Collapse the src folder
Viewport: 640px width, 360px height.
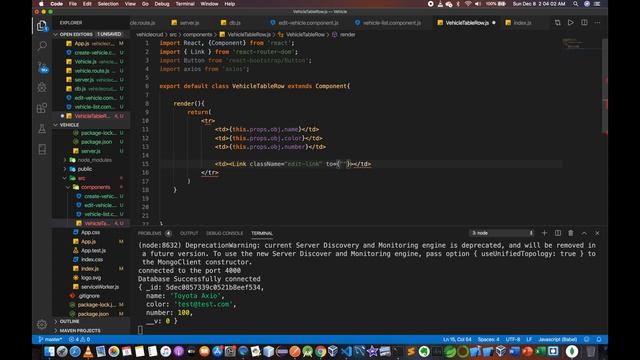coord(81,178)
